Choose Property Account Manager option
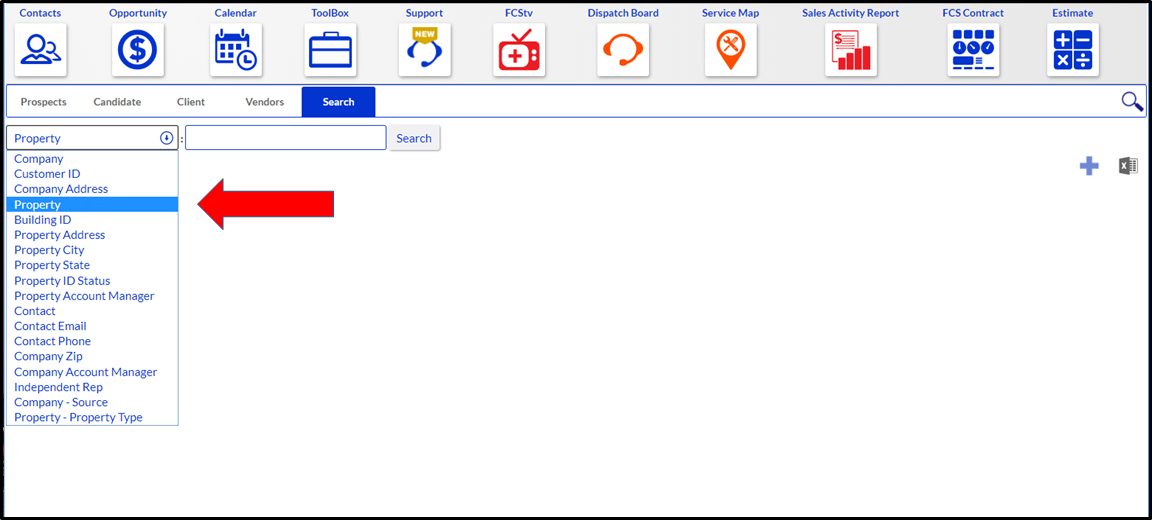 84,296
